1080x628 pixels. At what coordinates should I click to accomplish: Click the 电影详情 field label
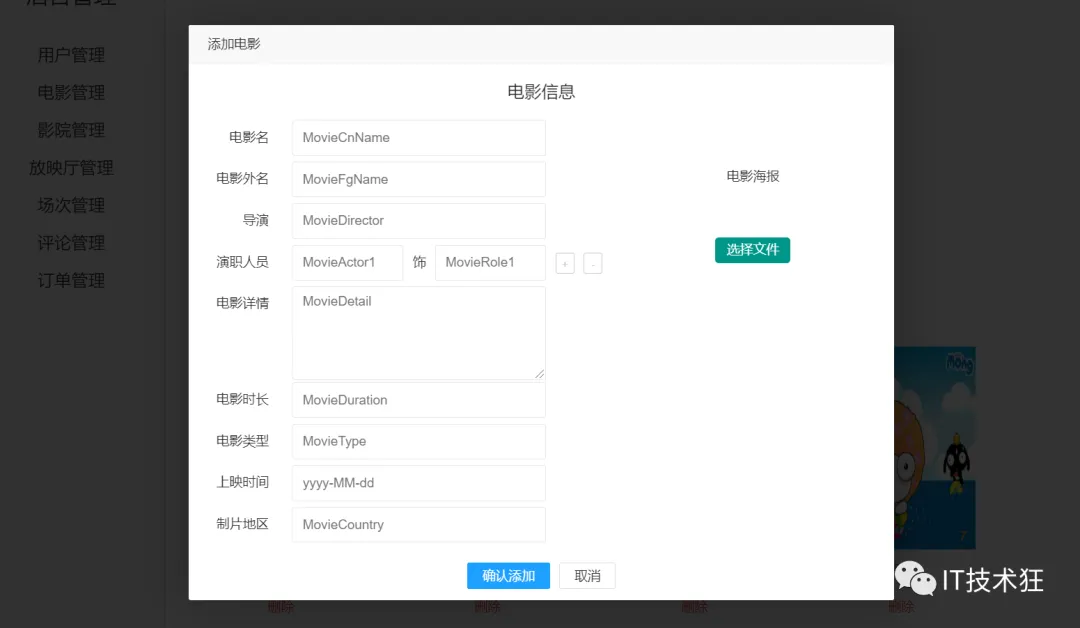242,303
